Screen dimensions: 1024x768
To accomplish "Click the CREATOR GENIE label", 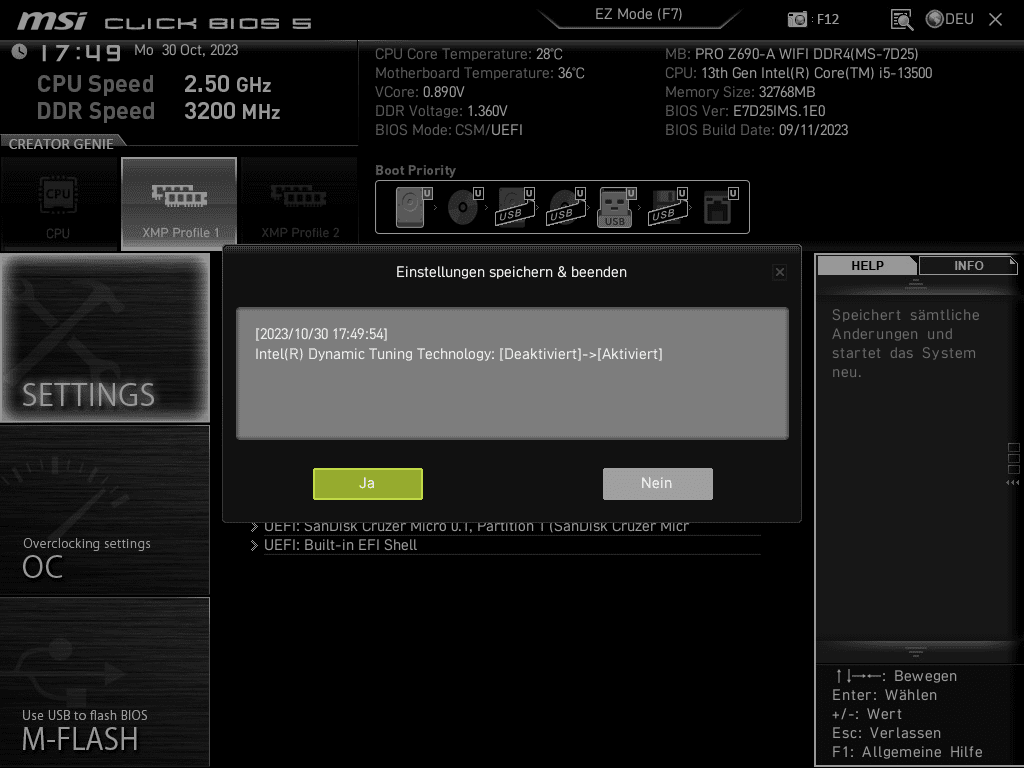I will click(x=61, y=144).
